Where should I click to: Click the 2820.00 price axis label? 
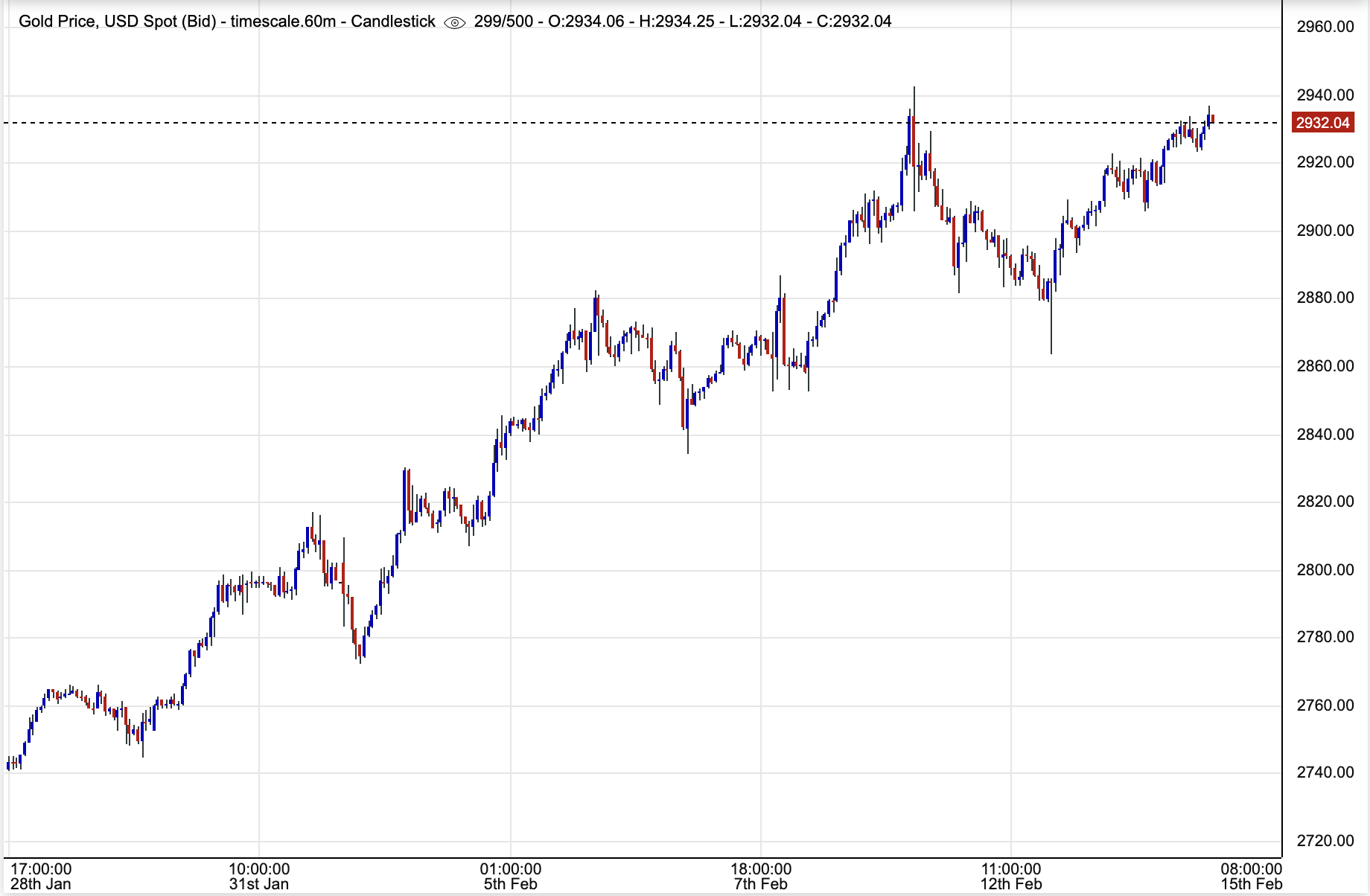1325,502
